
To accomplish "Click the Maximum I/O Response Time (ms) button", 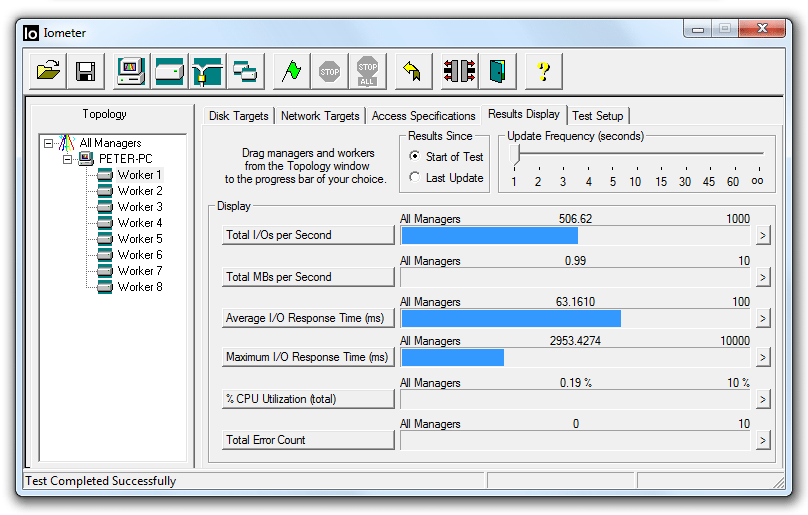I will pos(308,357).
